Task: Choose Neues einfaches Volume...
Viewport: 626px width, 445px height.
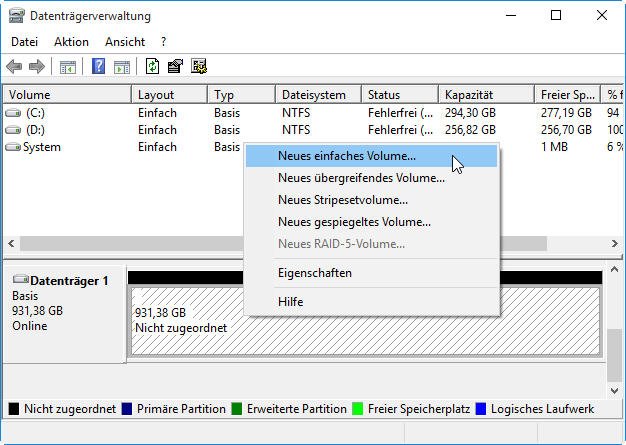Action: (372, 156)
